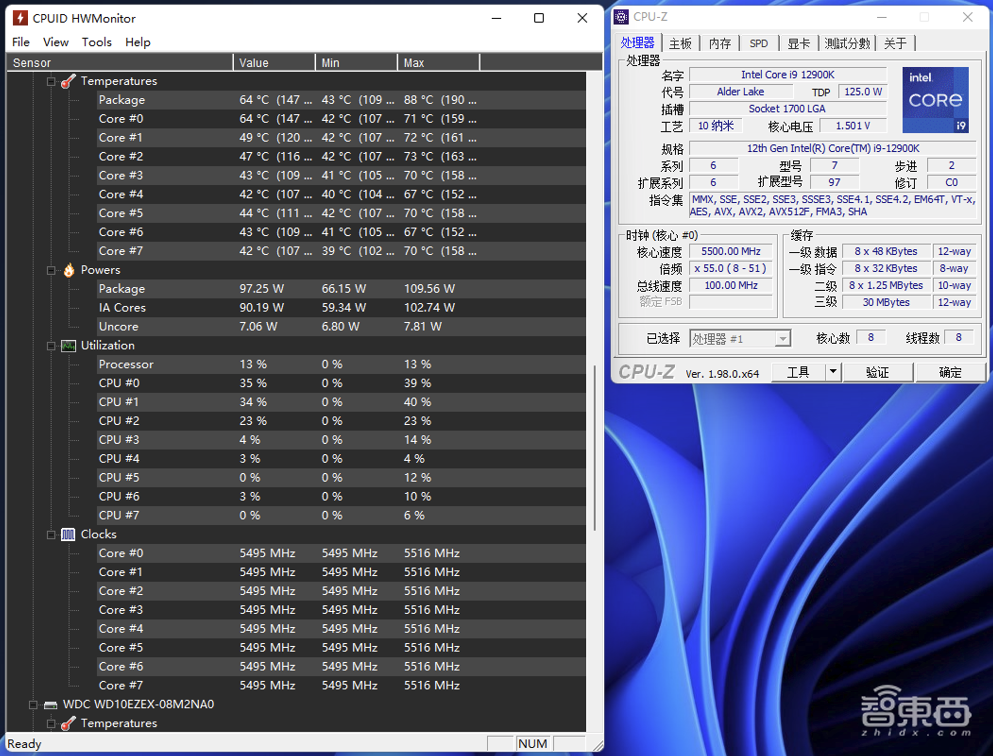
Task: Click the Utilization graph icon
Action: [x=68, y=346]
